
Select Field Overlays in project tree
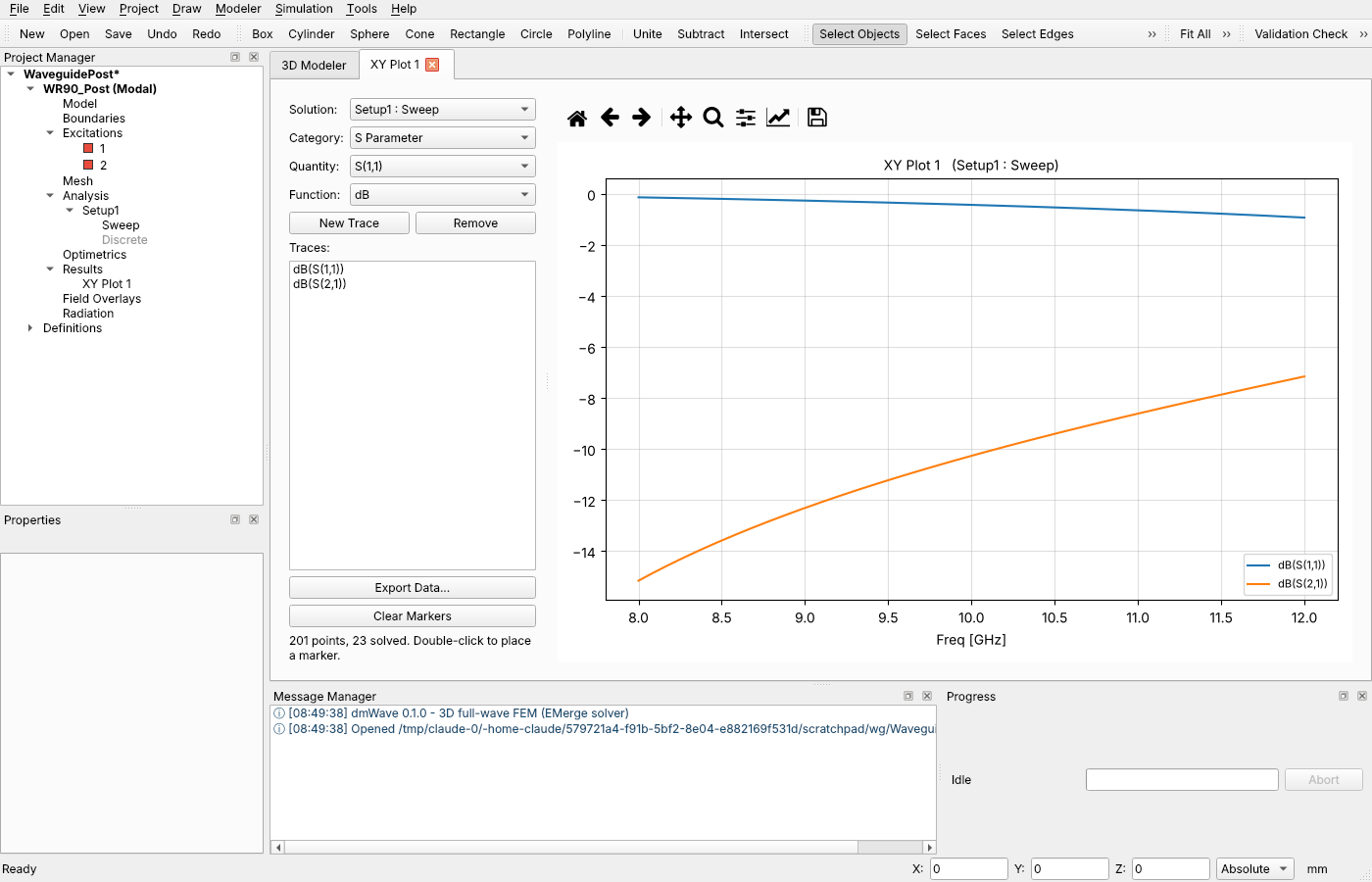(102, 299)
